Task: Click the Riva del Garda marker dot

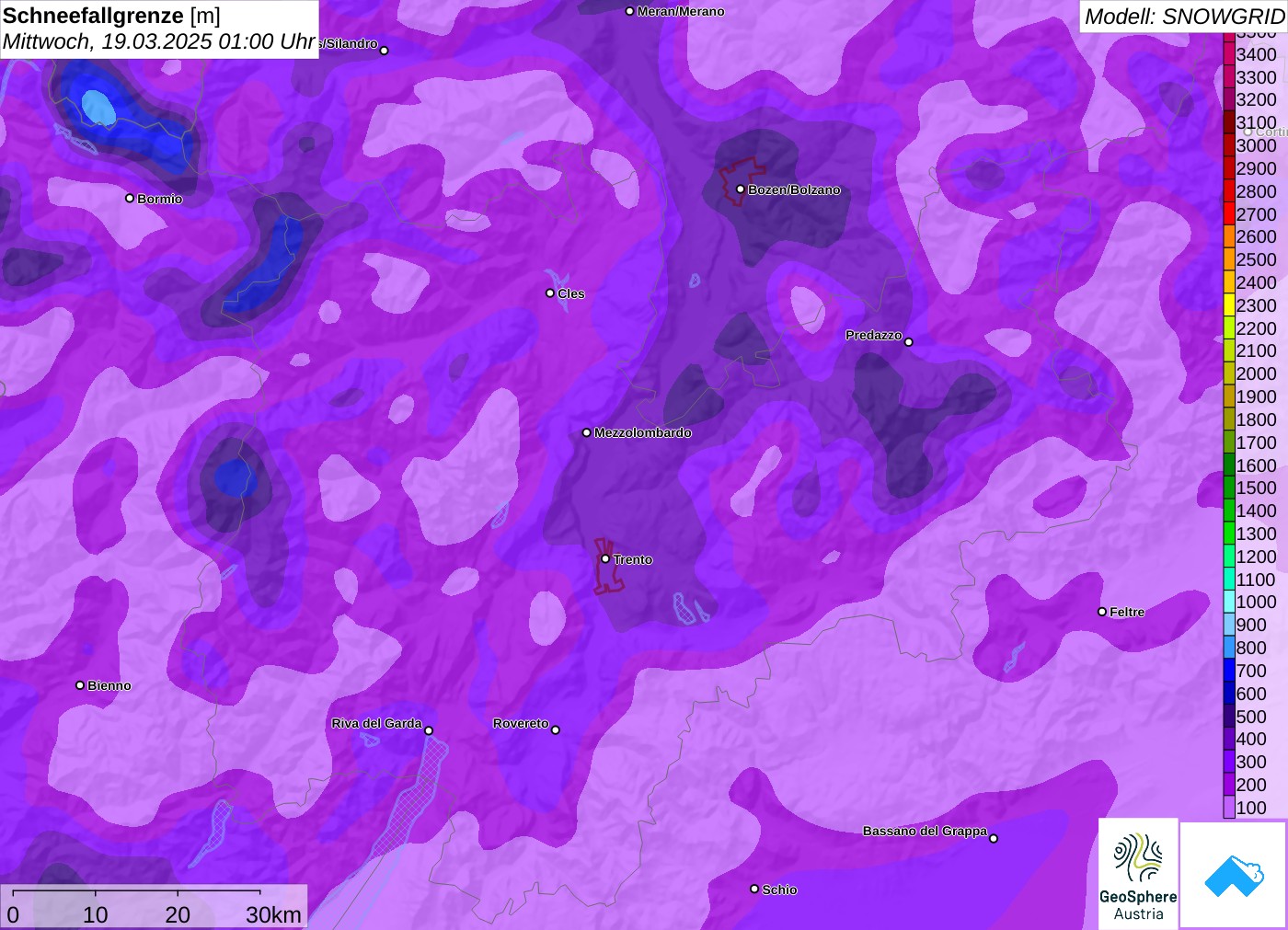Action: click(x=429, y=731)
